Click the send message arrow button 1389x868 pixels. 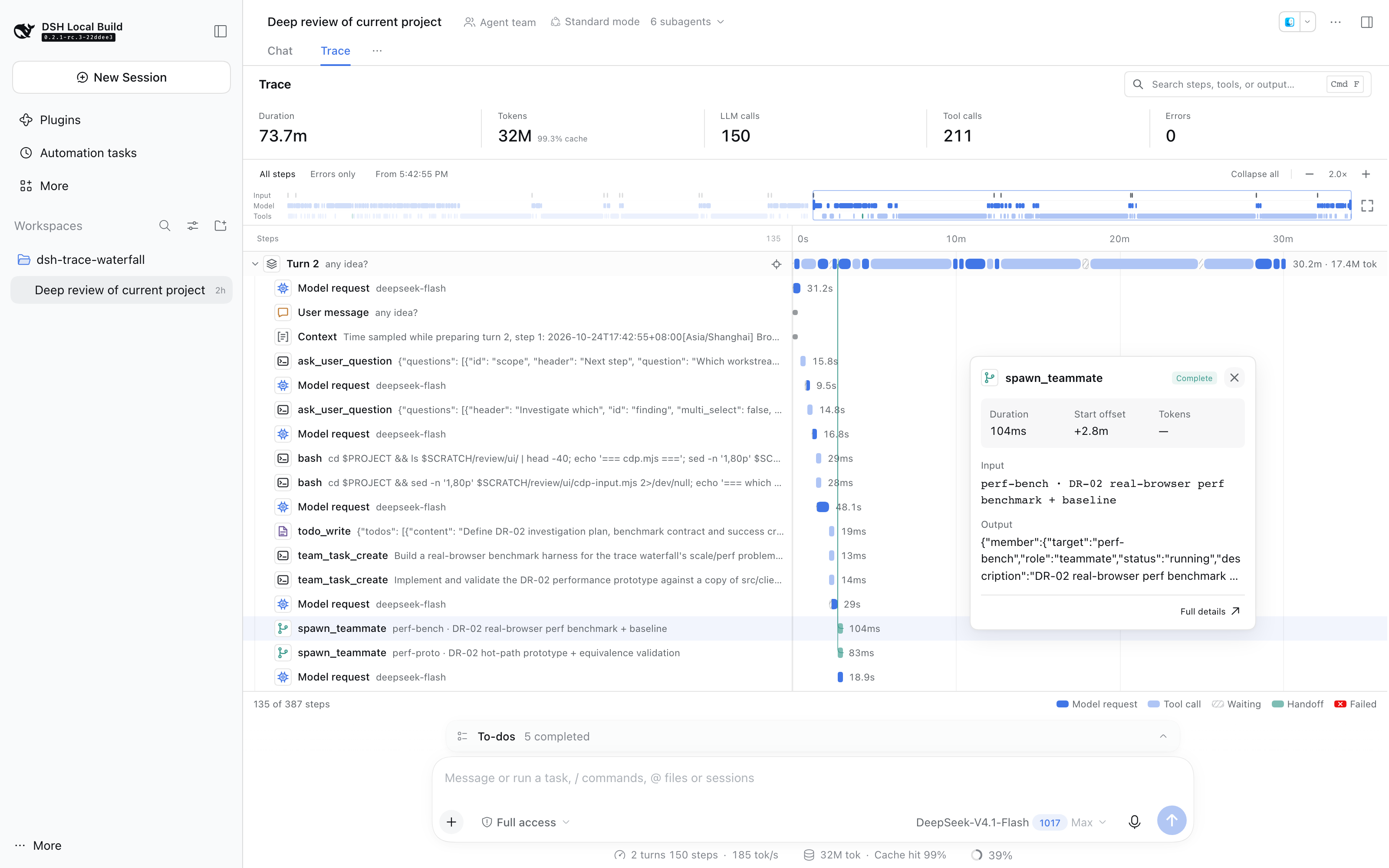(1172, 820)
